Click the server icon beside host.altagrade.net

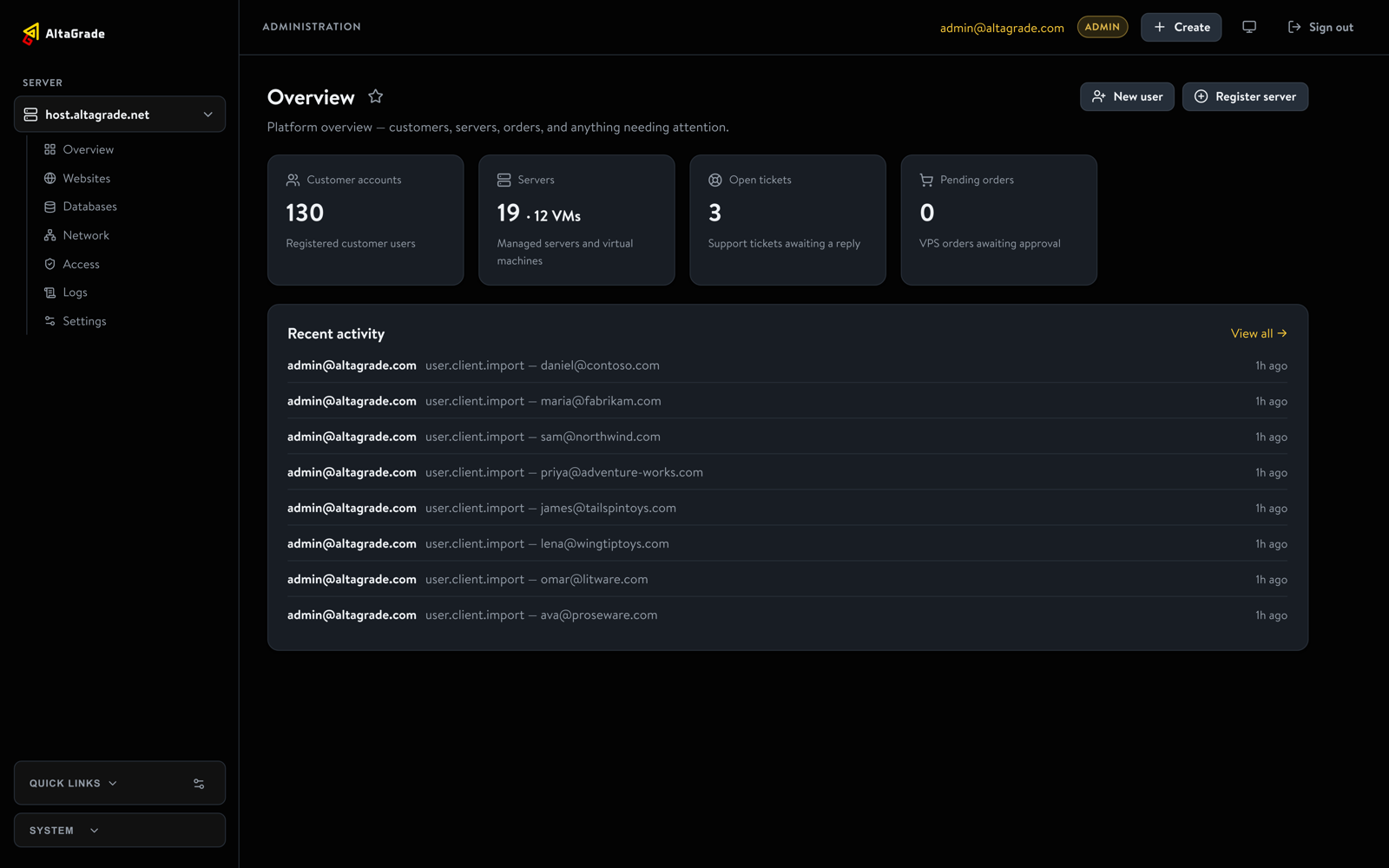tap(30, 115)
